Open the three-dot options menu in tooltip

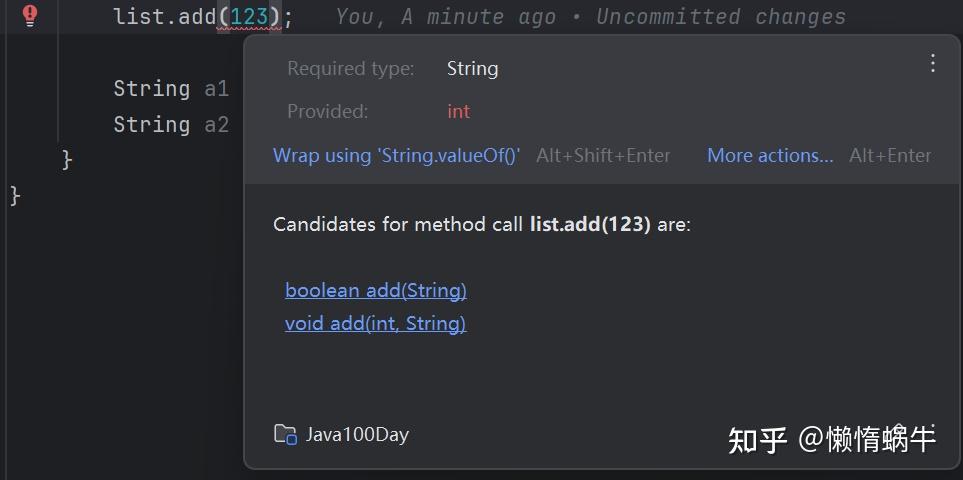point(933,64)
